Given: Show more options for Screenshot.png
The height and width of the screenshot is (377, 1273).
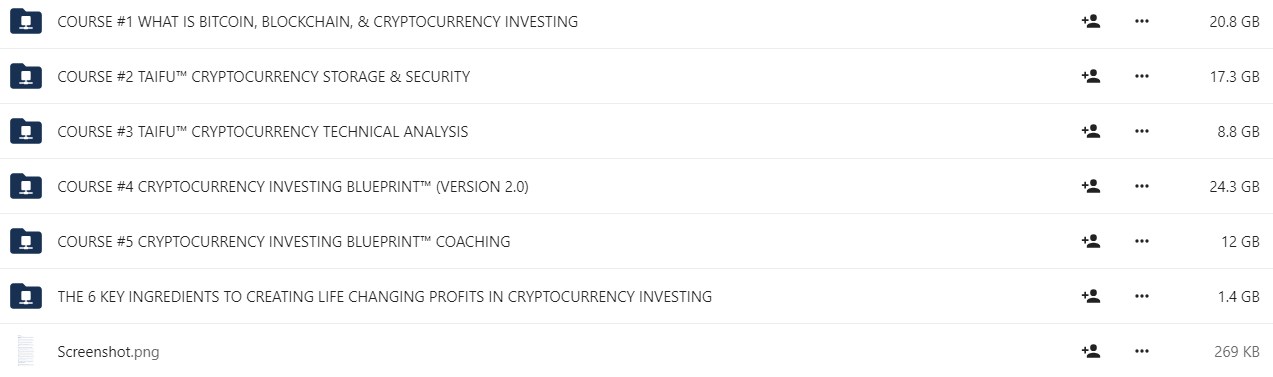Looking at the screenshot, I should (x=1142, y=351).
